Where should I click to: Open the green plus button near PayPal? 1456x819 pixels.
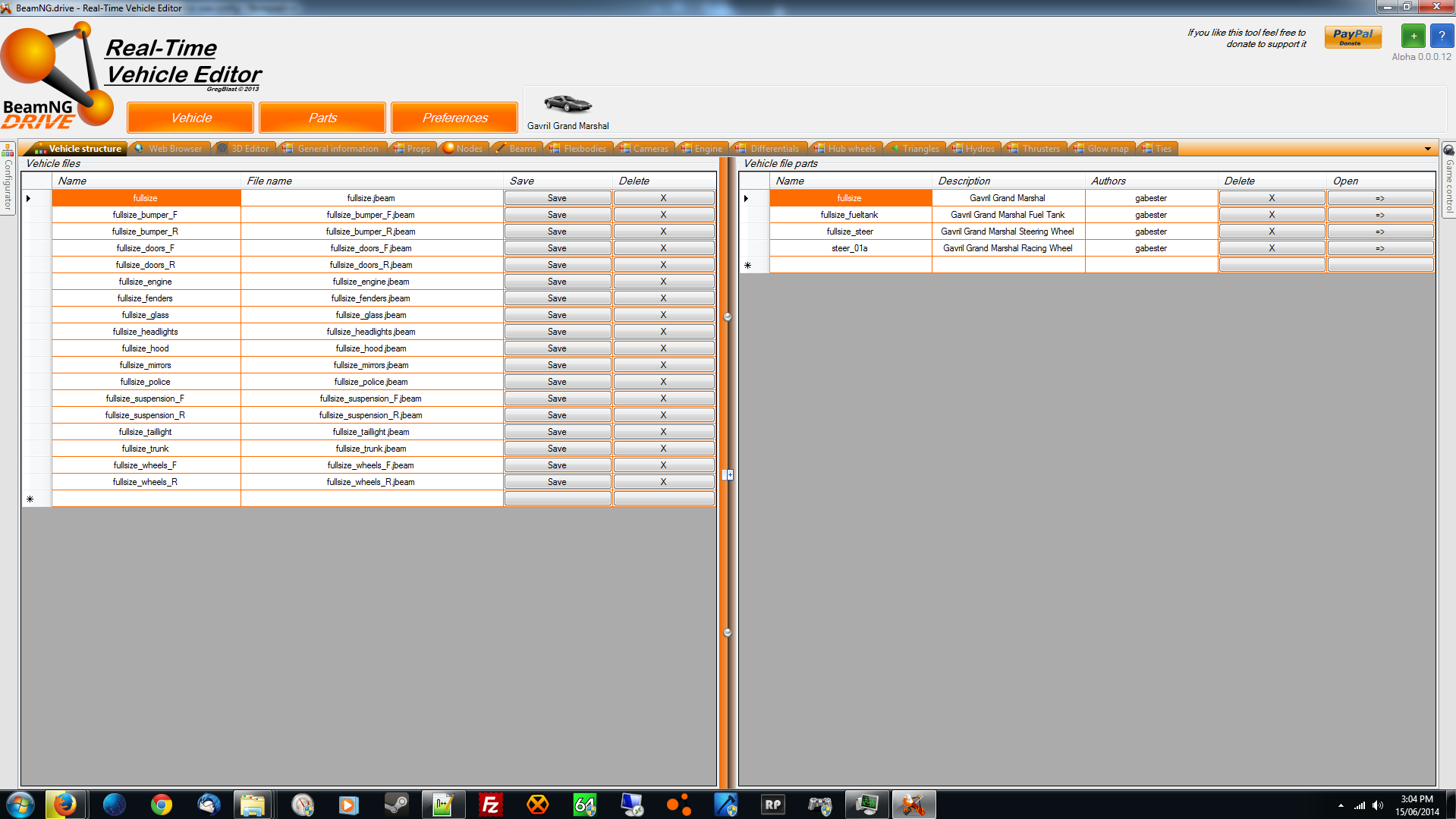(x=1413, y=36)
